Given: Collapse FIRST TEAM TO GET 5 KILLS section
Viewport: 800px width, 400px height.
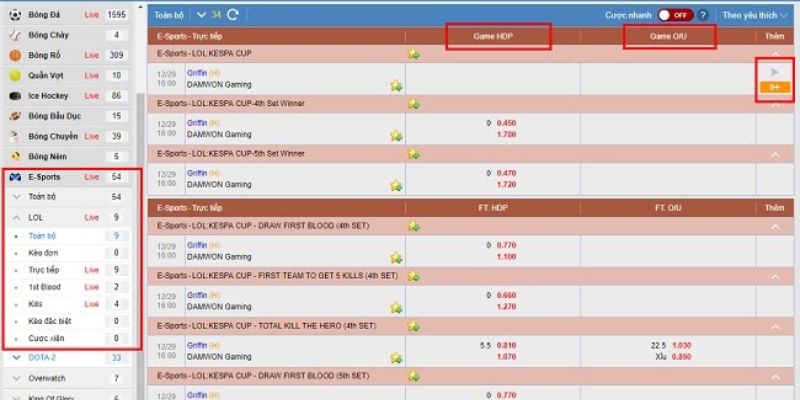Looking at the screenshot, I should coord(775,277).
